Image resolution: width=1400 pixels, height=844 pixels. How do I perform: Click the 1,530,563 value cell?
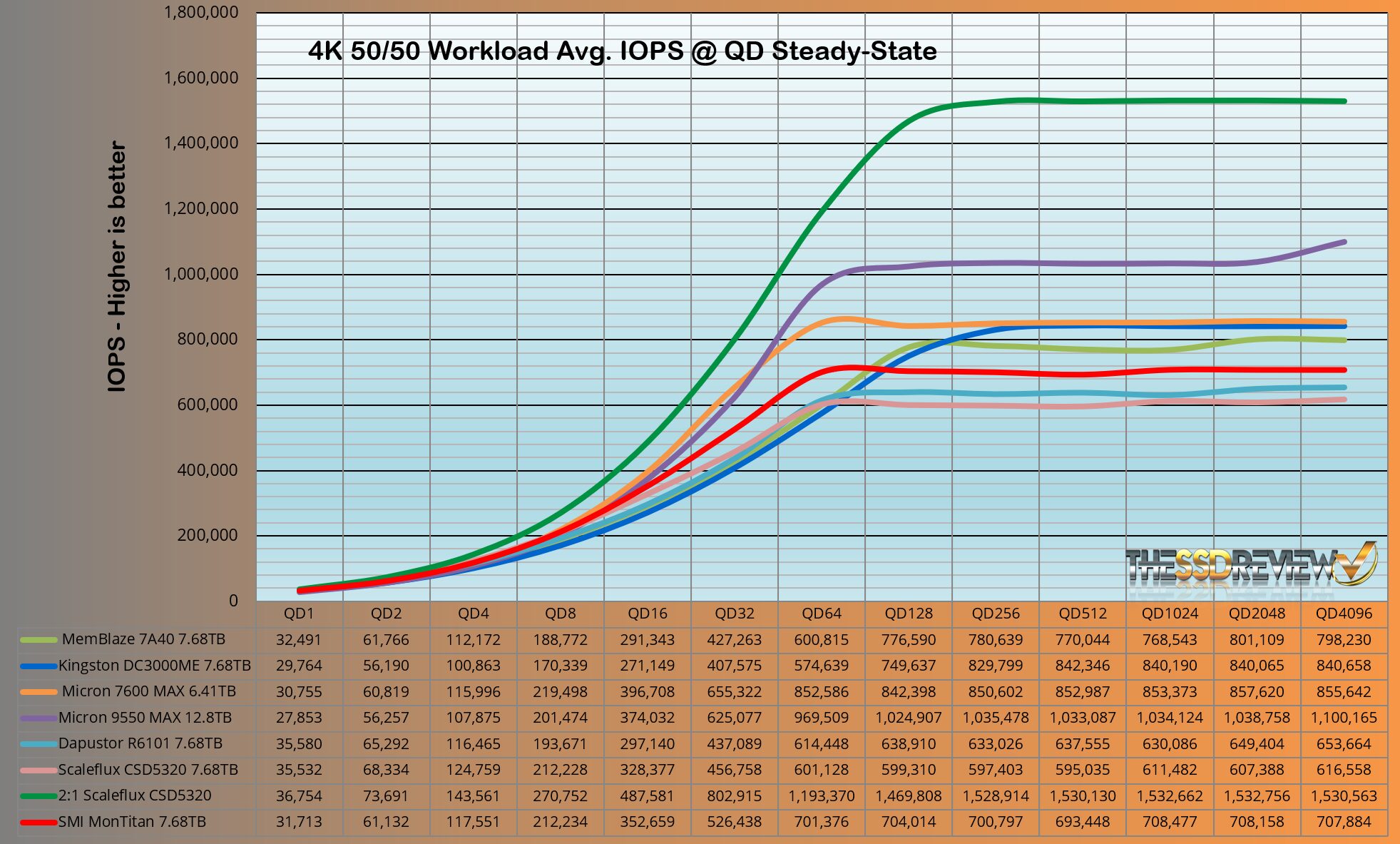click(x=1344, y=795)
